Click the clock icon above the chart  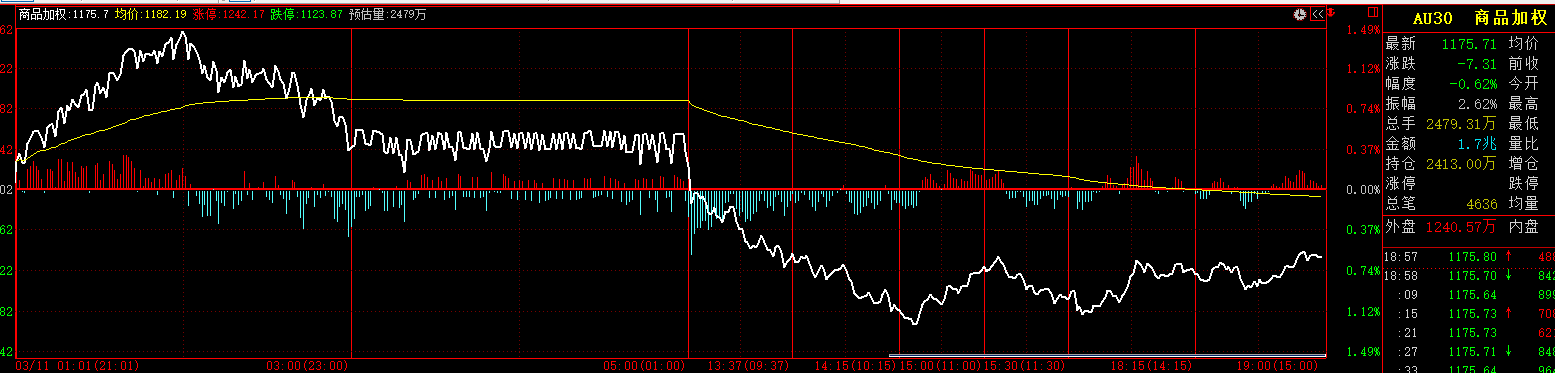coord(1300,14)
